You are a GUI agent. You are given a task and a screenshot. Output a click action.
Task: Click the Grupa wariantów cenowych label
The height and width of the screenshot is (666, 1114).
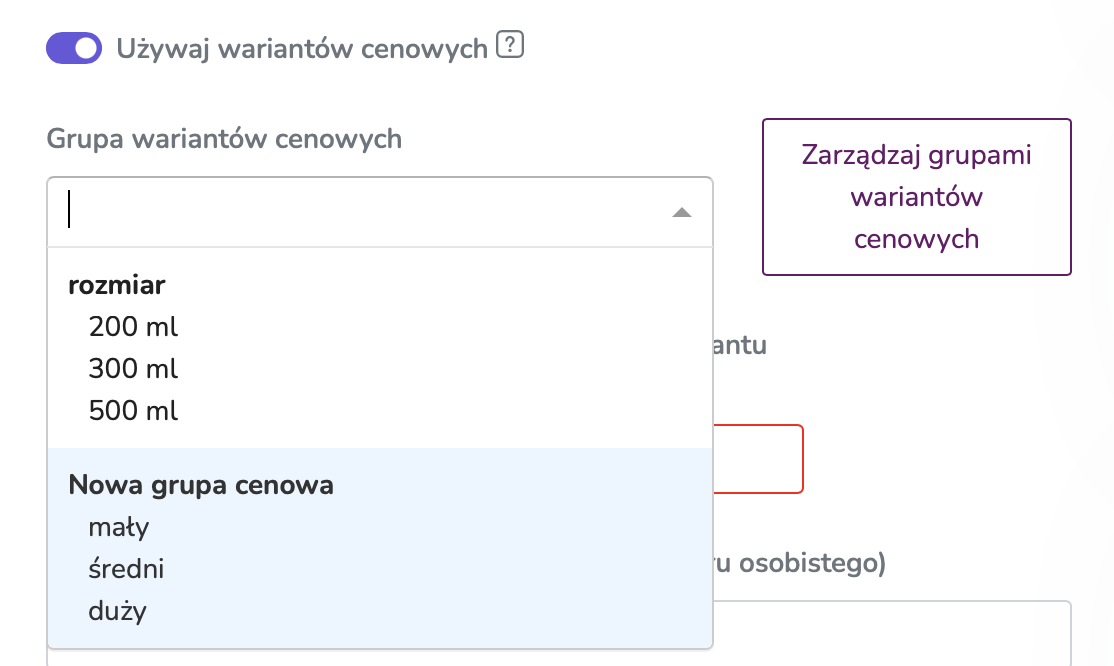coord(224,139)
